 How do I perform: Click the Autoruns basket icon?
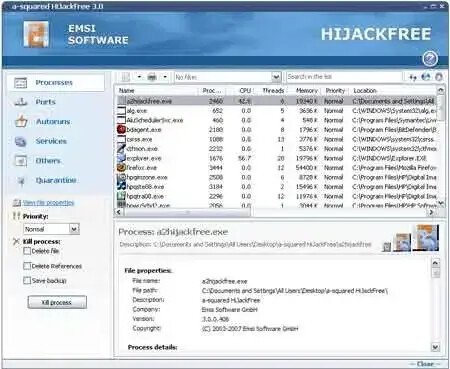[21, 121]
